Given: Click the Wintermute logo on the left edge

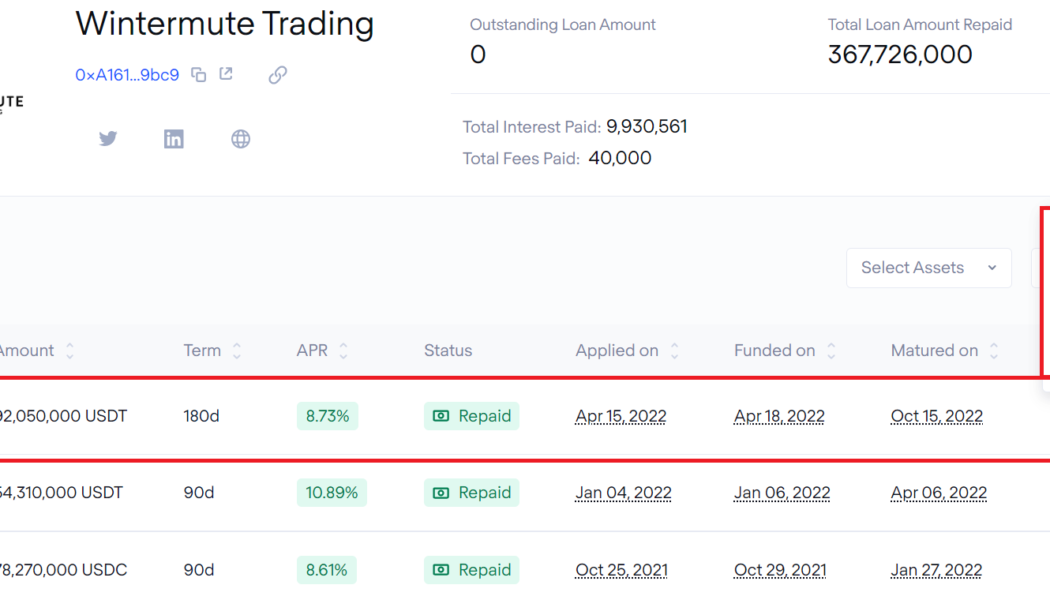Looking at the screenshot, I should point(10,99).
